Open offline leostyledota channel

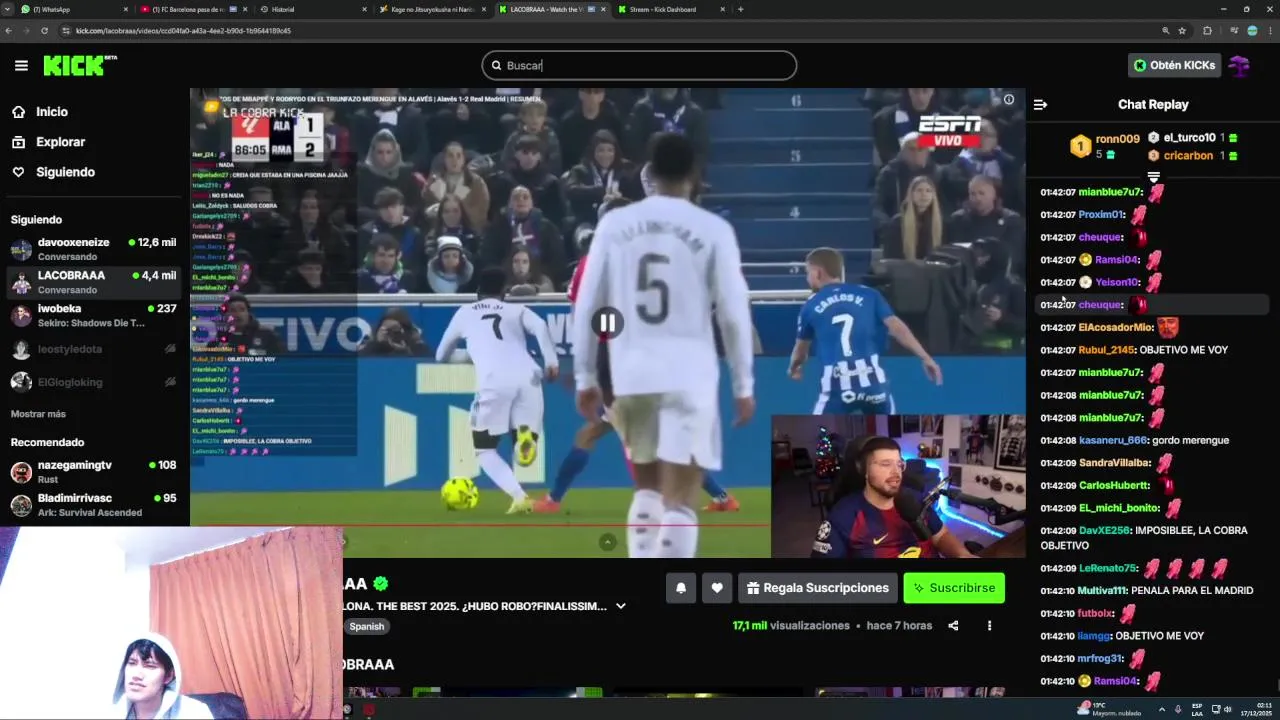[94, 349]
